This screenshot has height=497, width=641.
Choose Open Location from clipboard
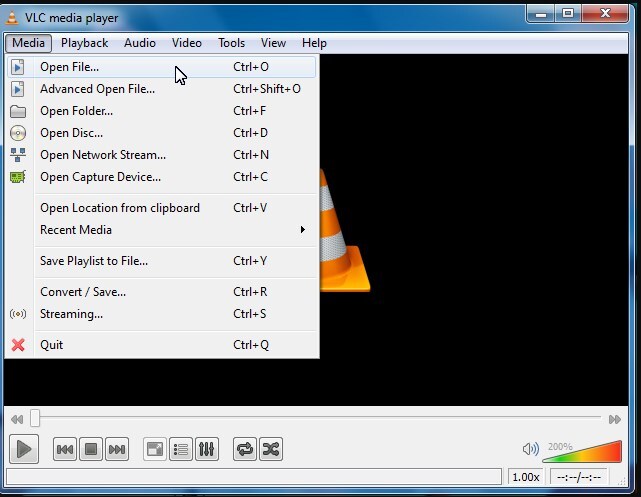tap(162, 208)
